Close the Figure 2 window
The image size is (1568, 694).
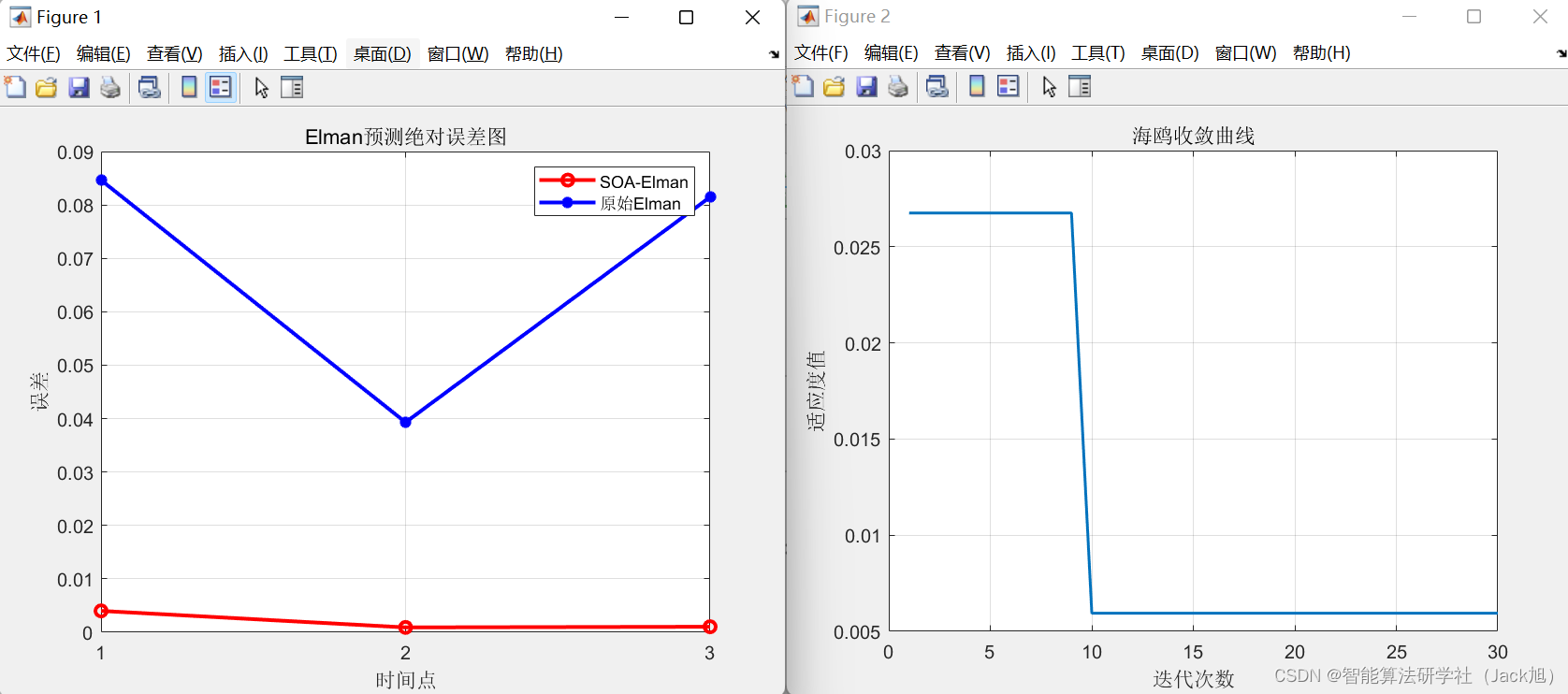[1540, 16]
